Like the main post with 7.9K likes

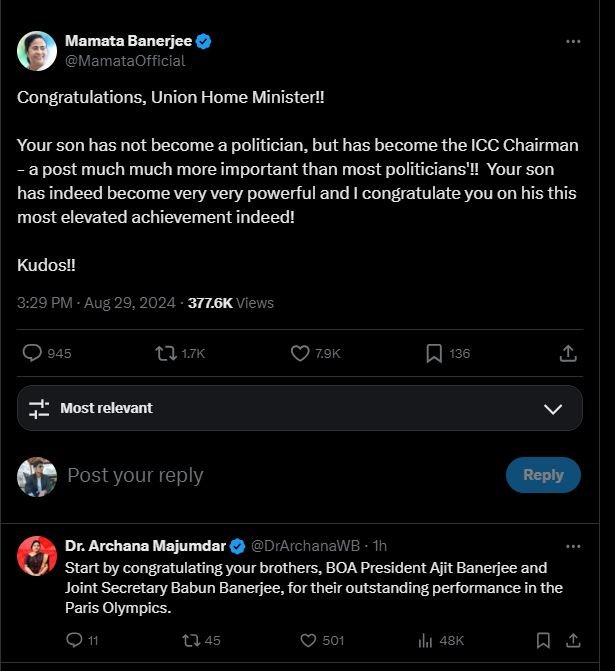pos(300,353)
